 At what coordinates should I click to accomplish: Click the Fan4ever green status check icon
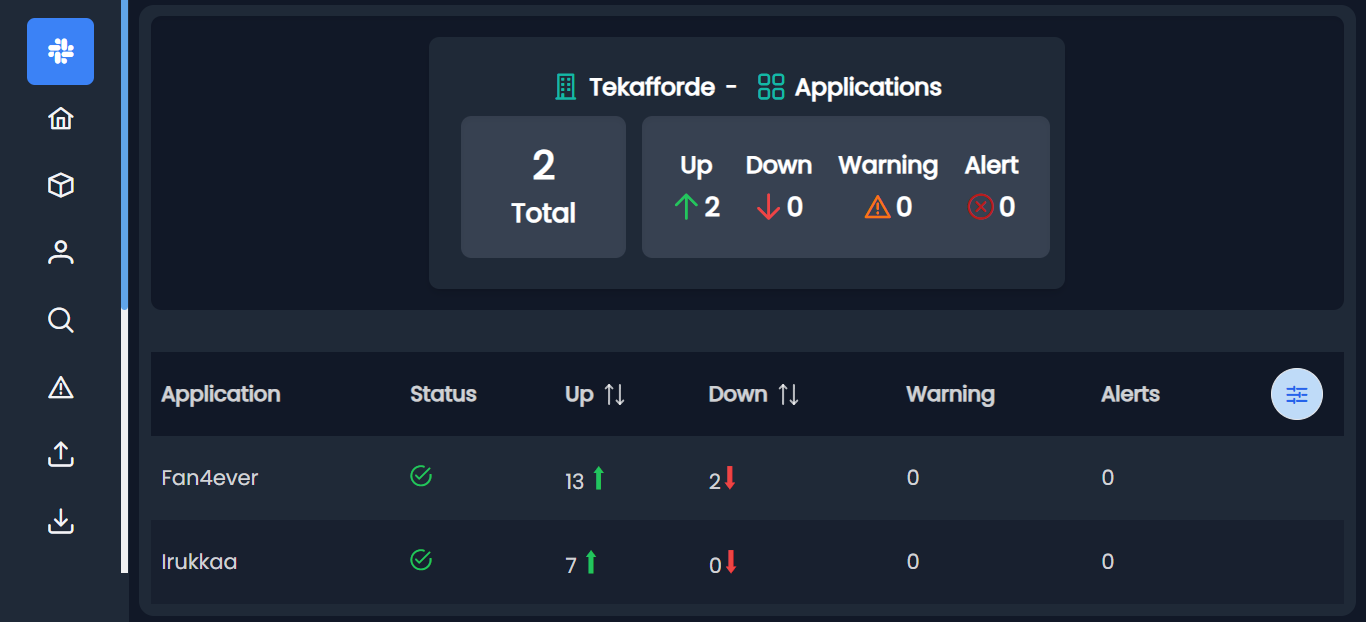[421, 476]
